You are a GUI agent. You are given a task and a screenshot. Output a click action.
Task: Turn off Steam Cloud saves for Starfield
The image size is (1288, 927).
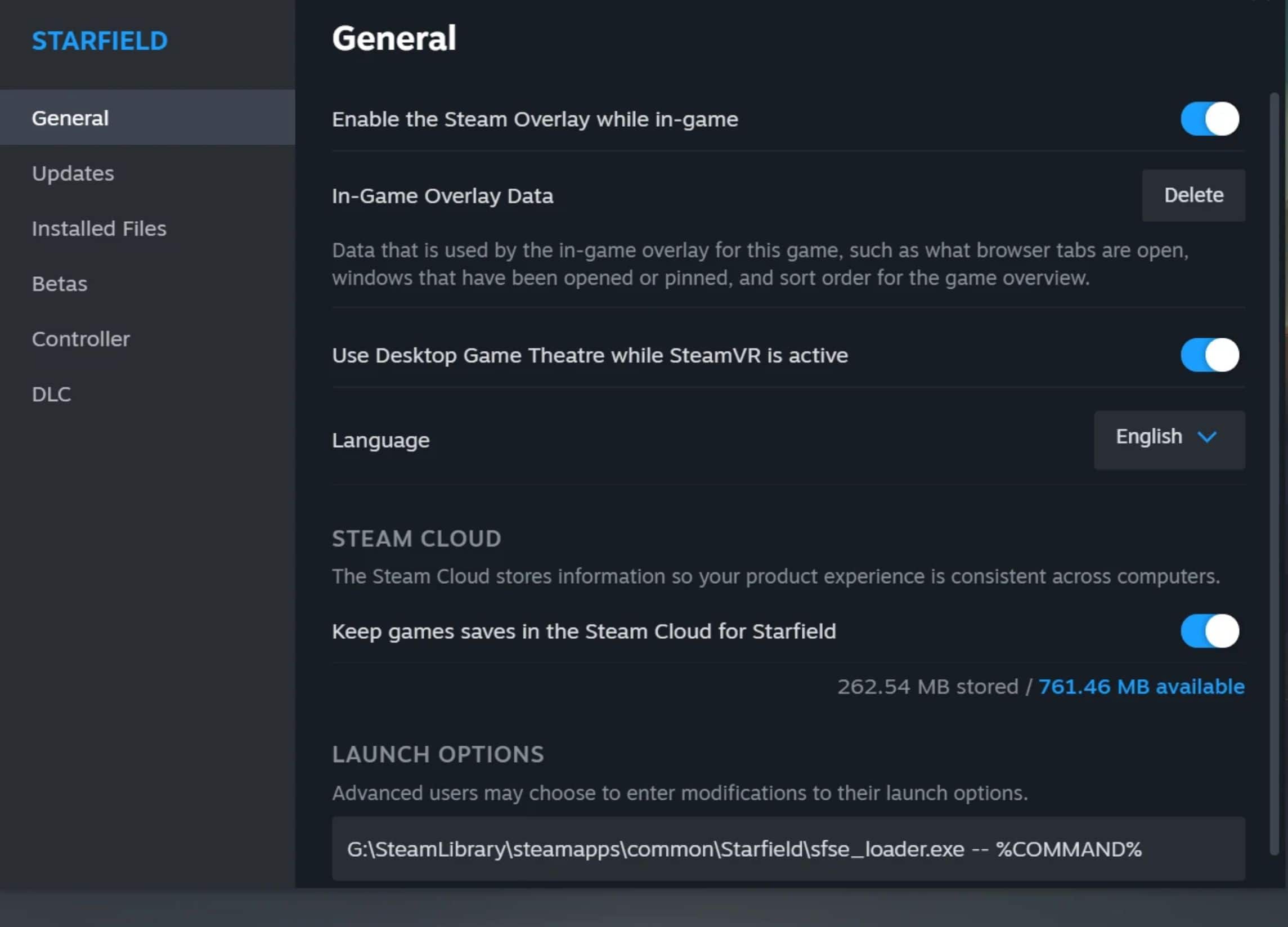pyautogui.click(x=1210, y=631)
